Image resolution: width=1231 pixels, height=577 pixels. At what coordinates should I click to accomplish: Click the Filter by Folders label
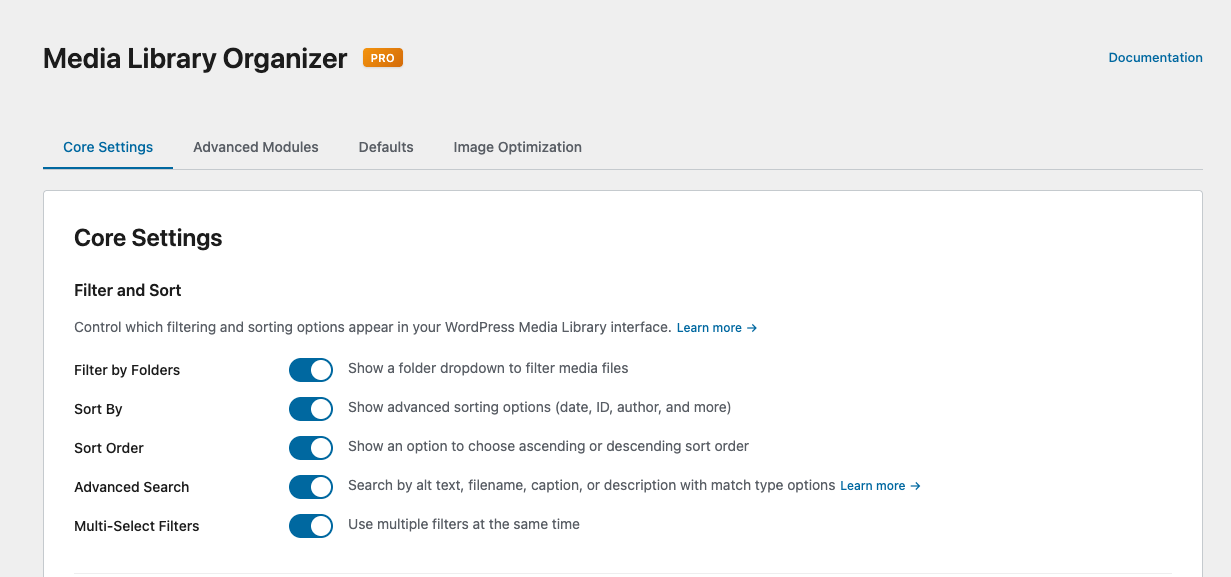click(x=127, y=370)
